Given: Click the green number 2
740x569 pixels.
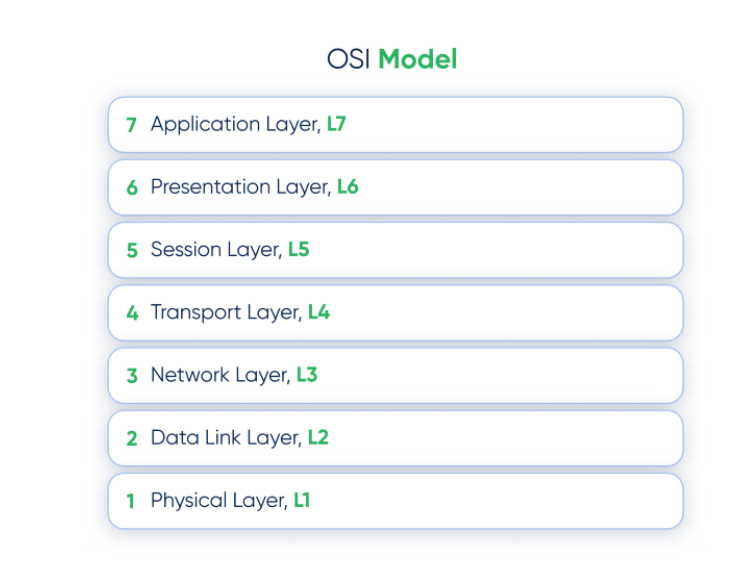Looking at the screenshot, I should (x=132, y=439).
